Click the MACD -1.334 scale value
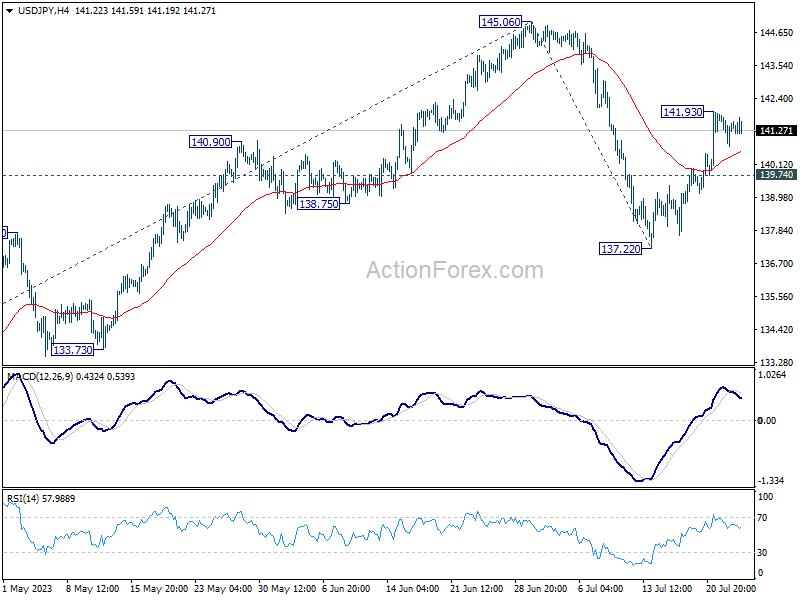The width and height of the screenshot is (800, 600). click(x=771, y=481)
